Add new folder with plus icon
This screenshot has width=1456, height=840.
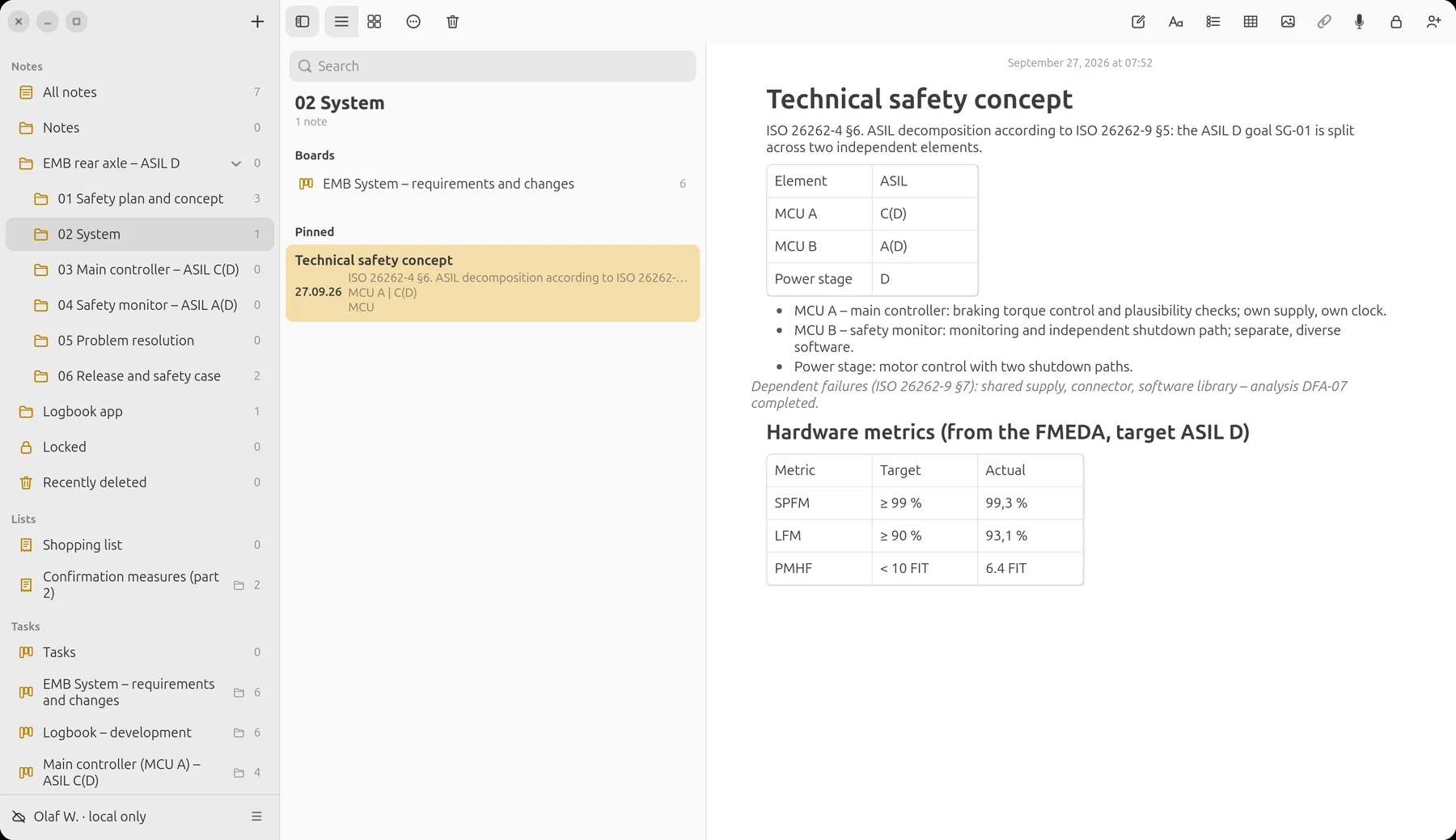click(x=257, y=22)
